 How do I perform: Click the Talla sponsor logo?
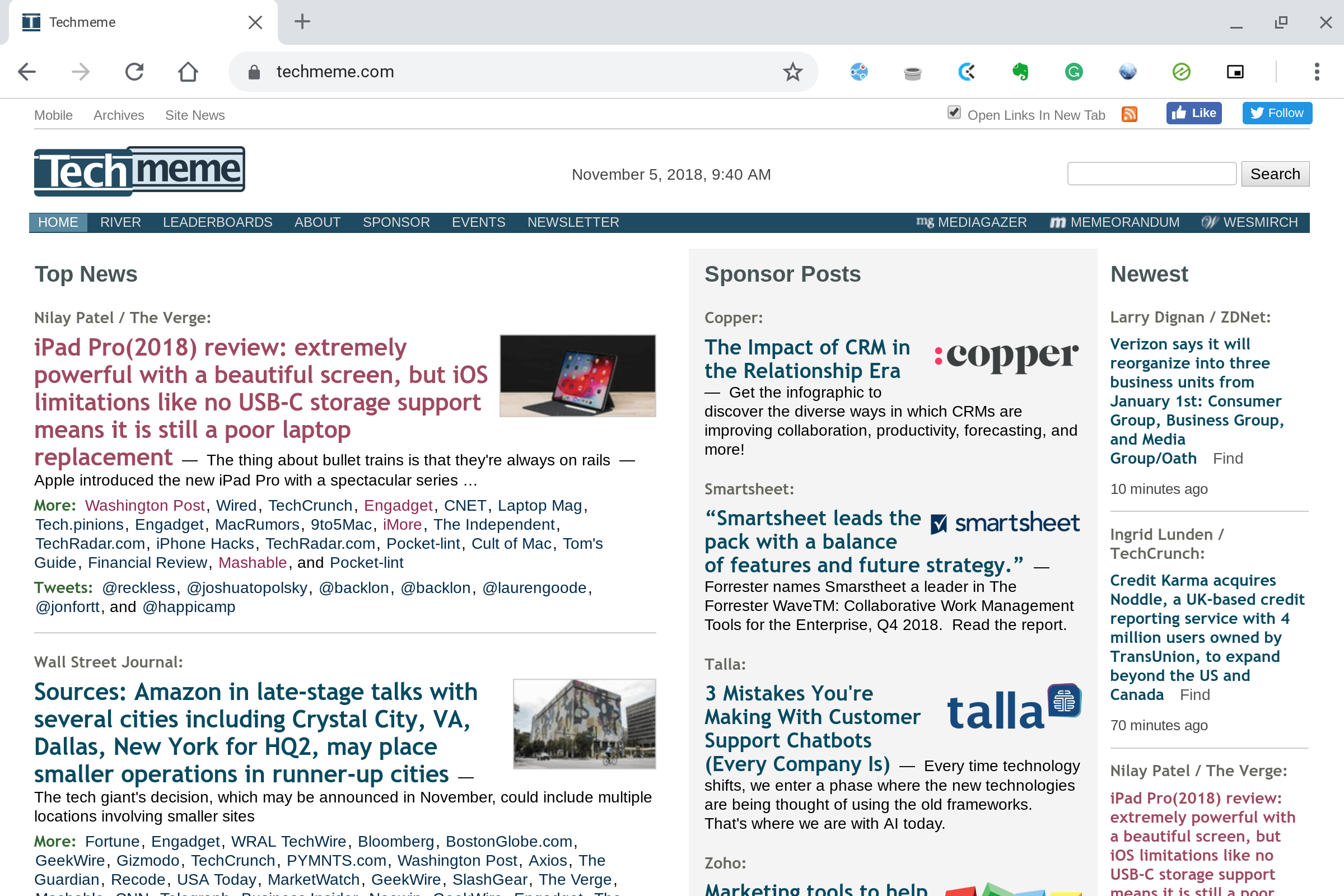click(x=1014, y=707)
